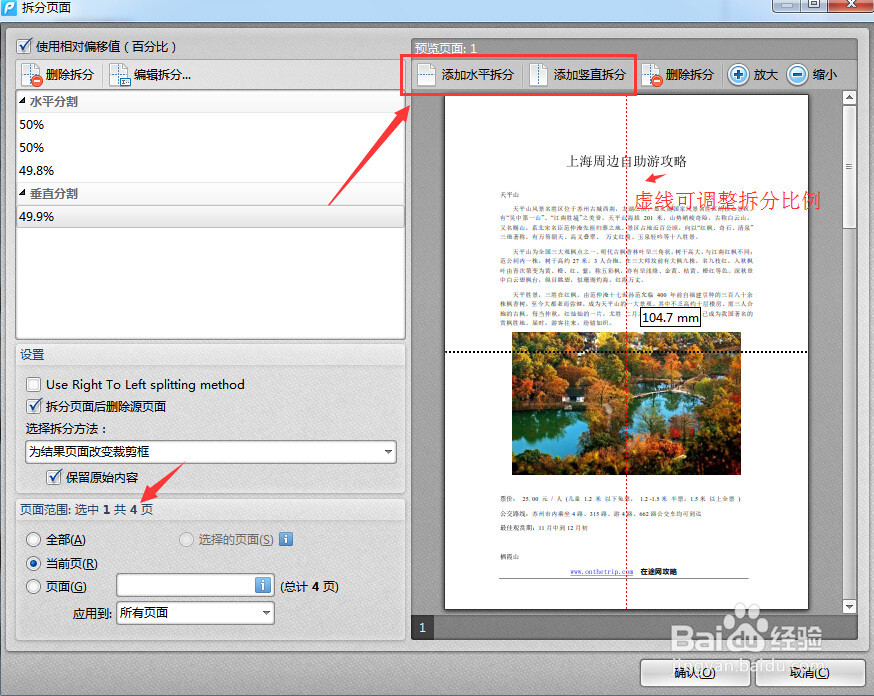Click the 104.7 mm measurement box

(670, 318)
